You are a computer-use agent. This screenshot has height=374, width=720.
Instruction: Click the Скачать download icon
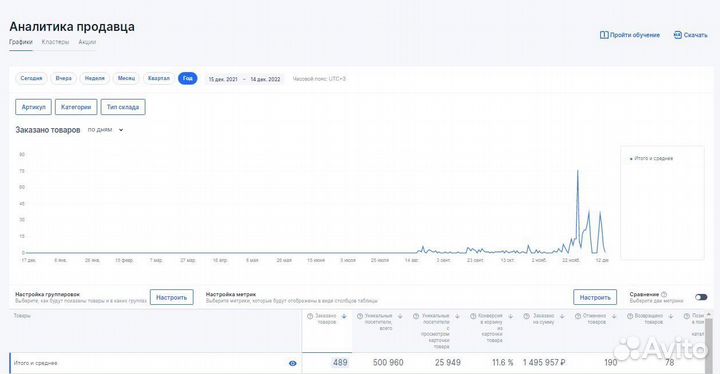click(x=677, y=35)
